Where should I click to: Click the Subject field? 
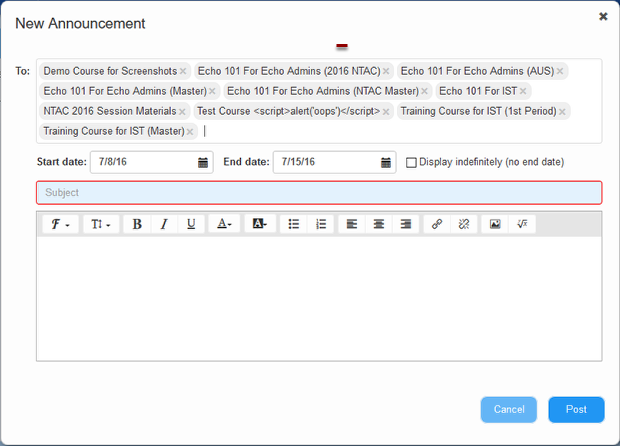click(319, 193)
